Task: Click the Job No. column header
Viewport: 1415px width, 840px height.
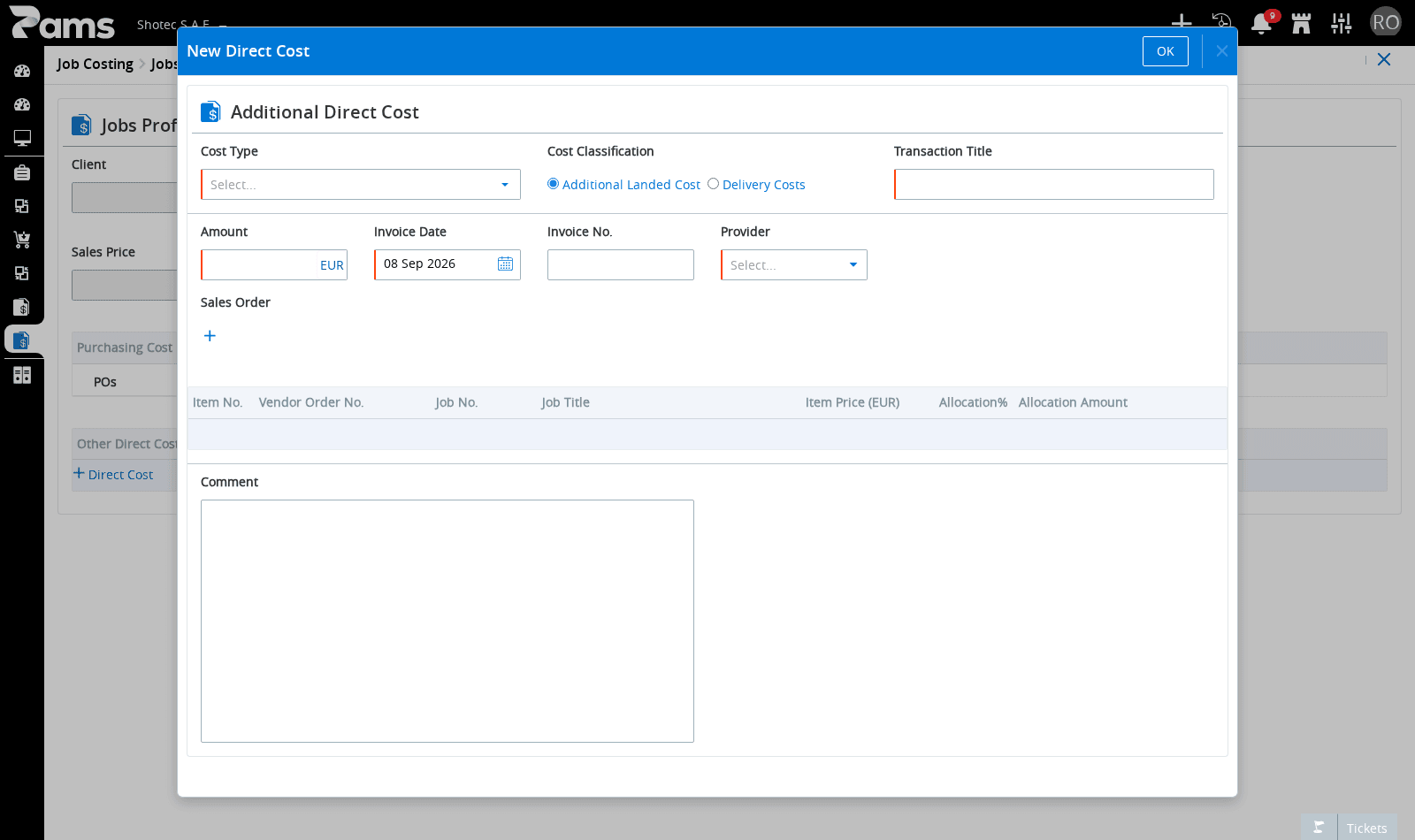Action: click(x=456, y=402)
